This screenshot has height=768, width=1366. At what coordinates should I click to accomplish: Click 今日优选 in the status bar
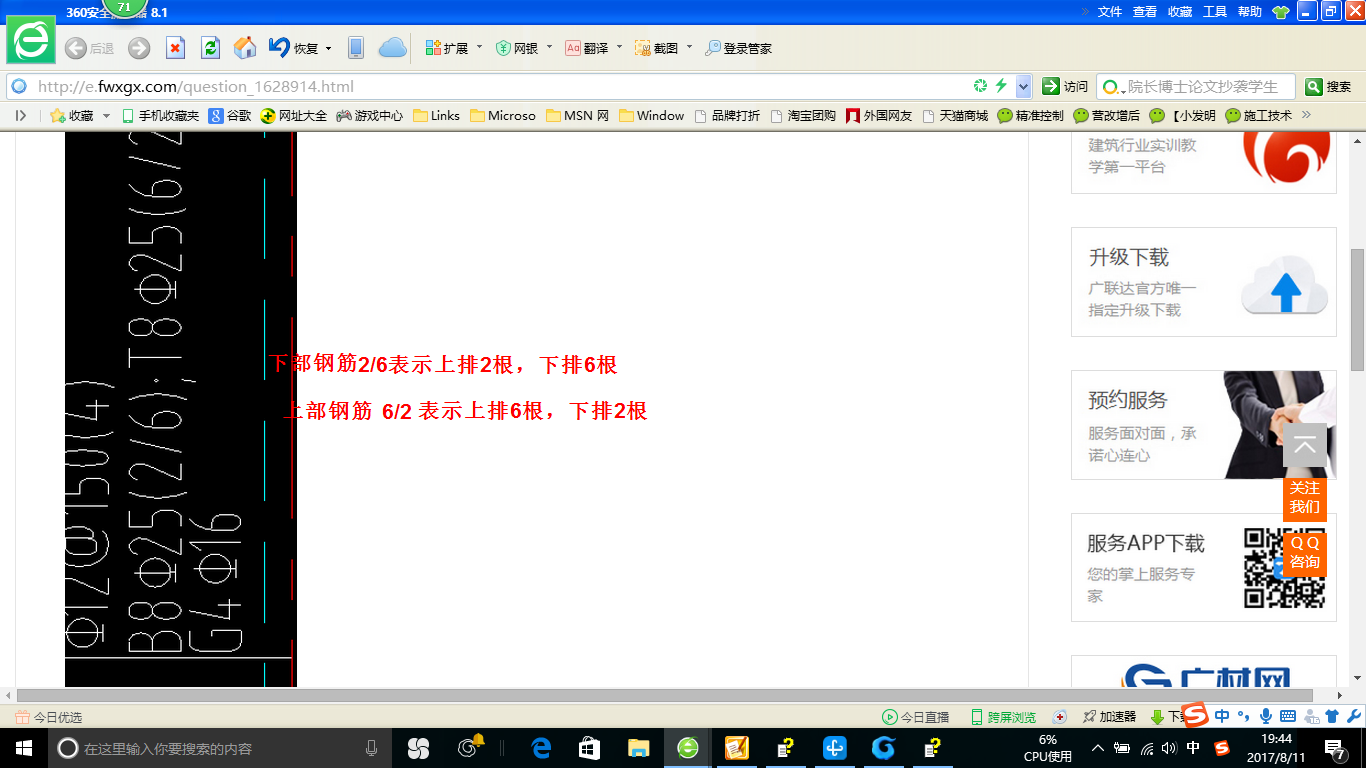click(49, 717)
